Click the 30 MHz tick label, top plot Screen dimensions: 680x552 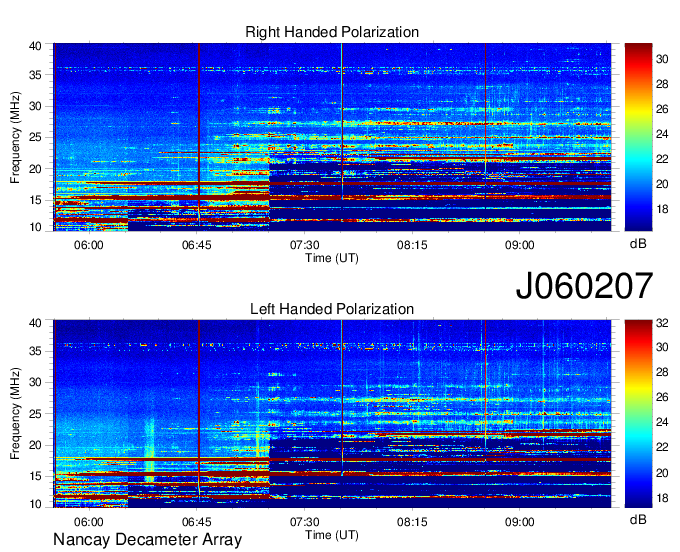point(35,107)
